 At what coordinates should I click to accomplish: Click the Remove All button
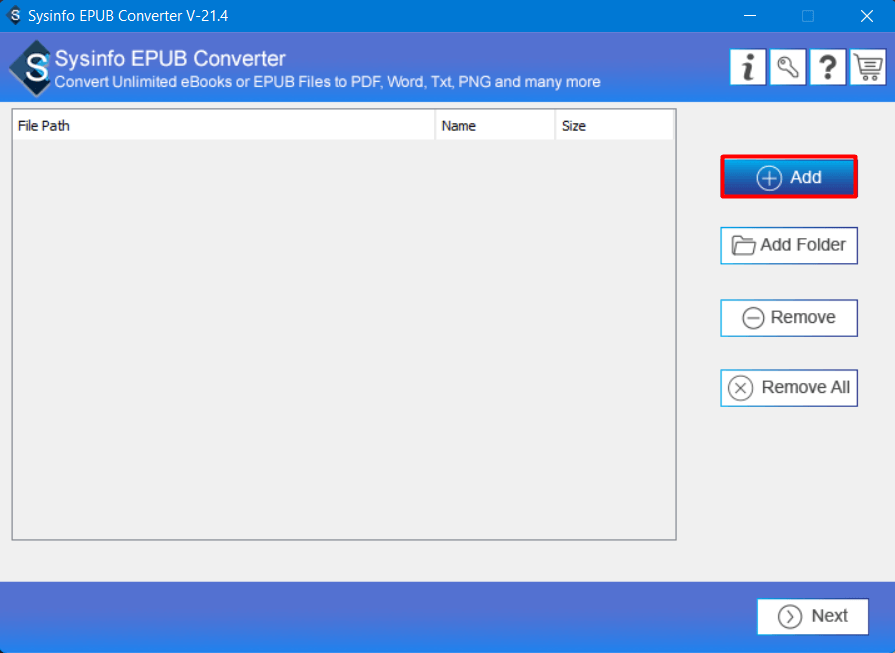[789, 388]
